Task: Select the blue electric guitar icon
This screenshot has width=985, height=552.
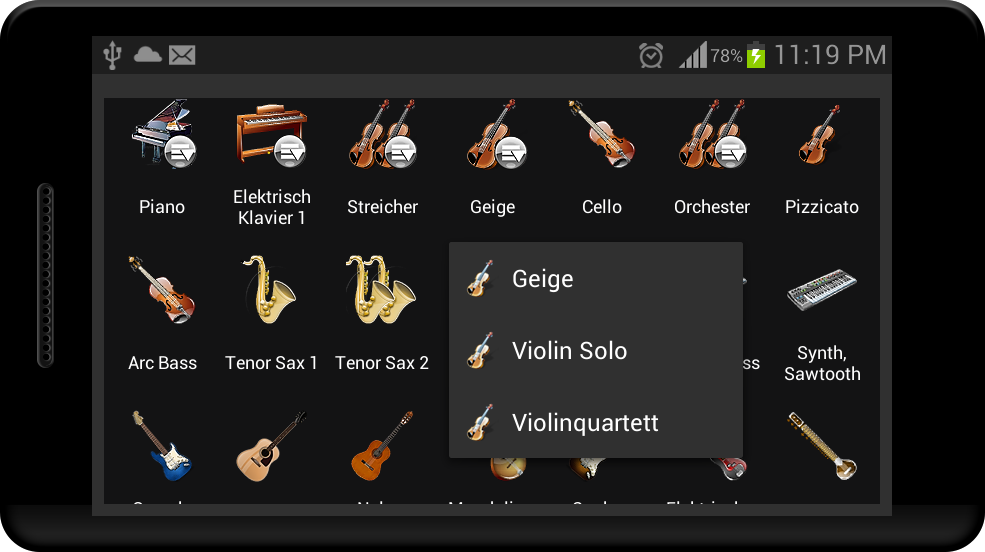Action: pyautogui.click(x=162, y=446)
